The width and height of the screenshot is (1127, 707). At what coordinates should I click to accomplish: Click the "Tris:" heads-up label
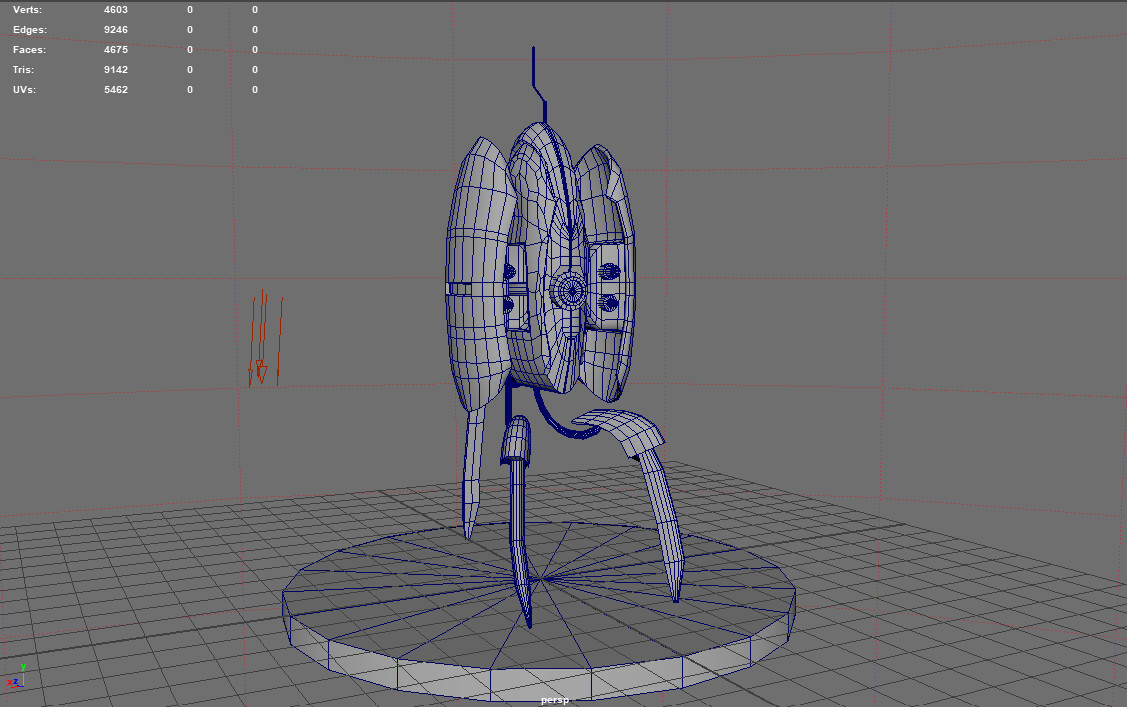(23, 70)
